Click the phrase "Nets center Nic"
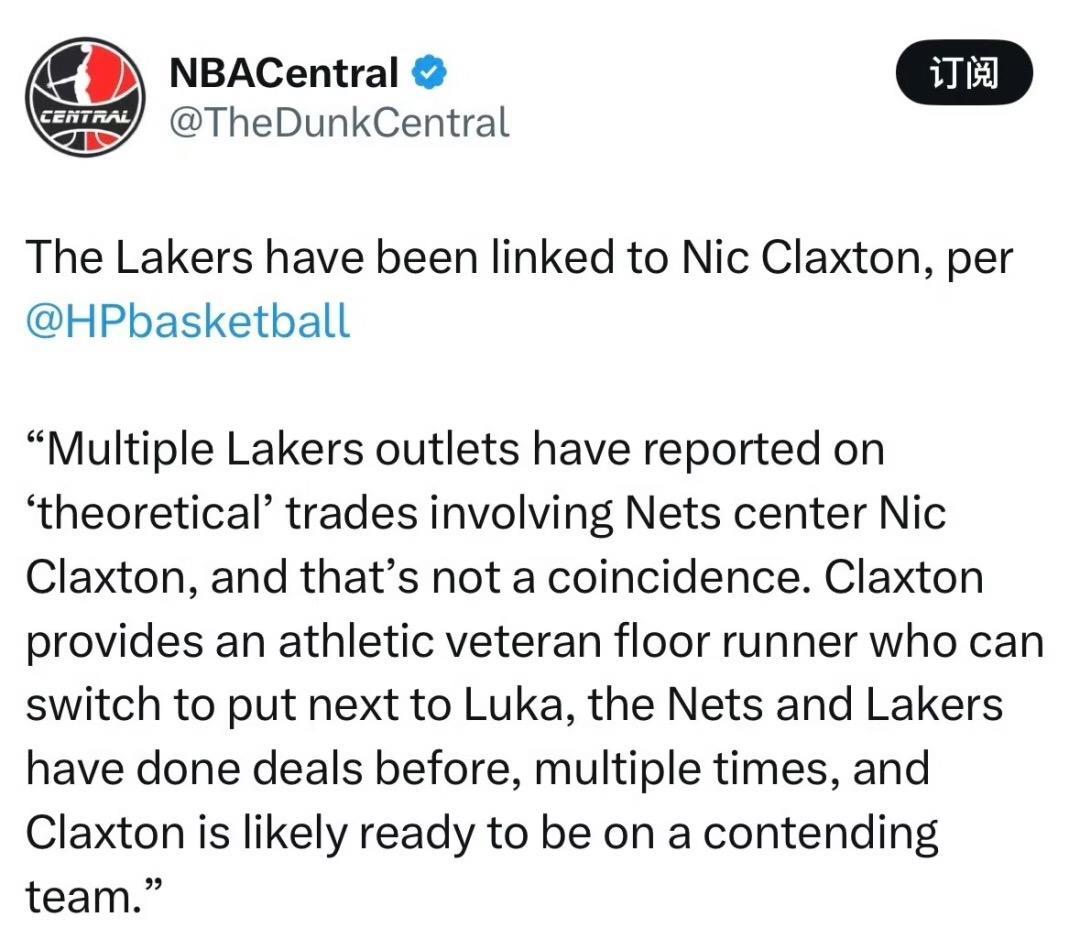The image size is (1080, 952). click(785, 513)
